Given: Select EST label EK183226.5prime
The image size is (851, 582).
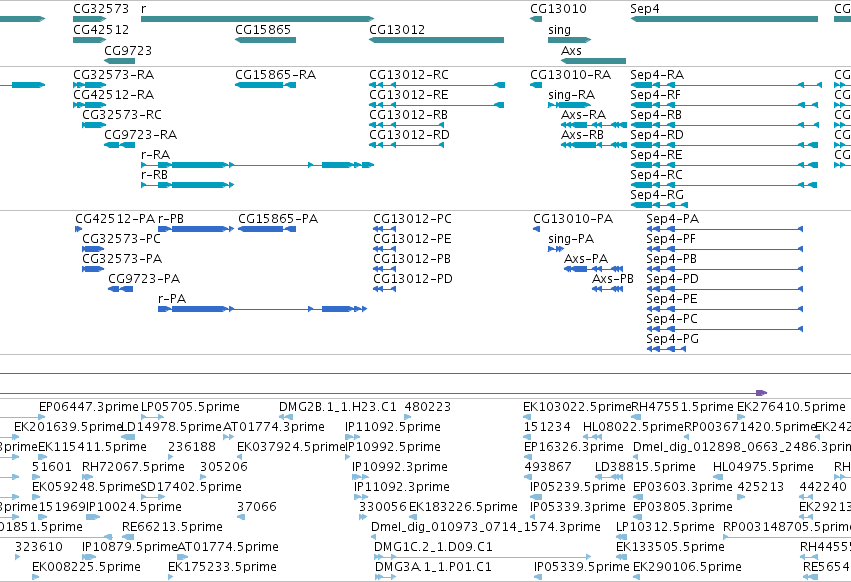Looking at the screenshot, I should click(463, 507).
